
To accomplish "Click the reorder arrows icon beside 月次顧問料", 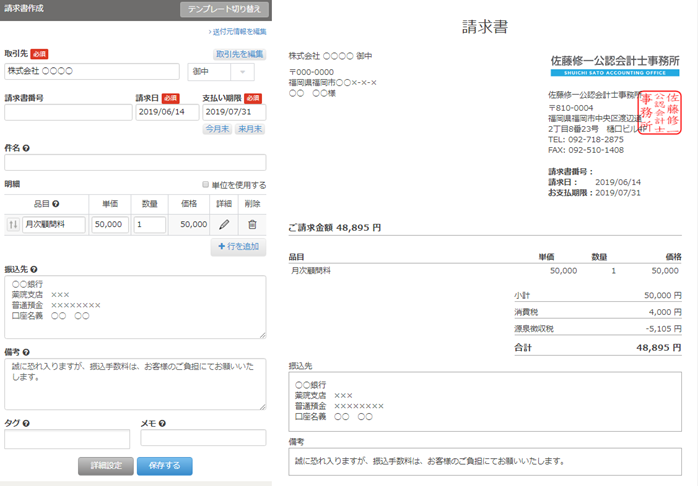I will click(13, 226).
